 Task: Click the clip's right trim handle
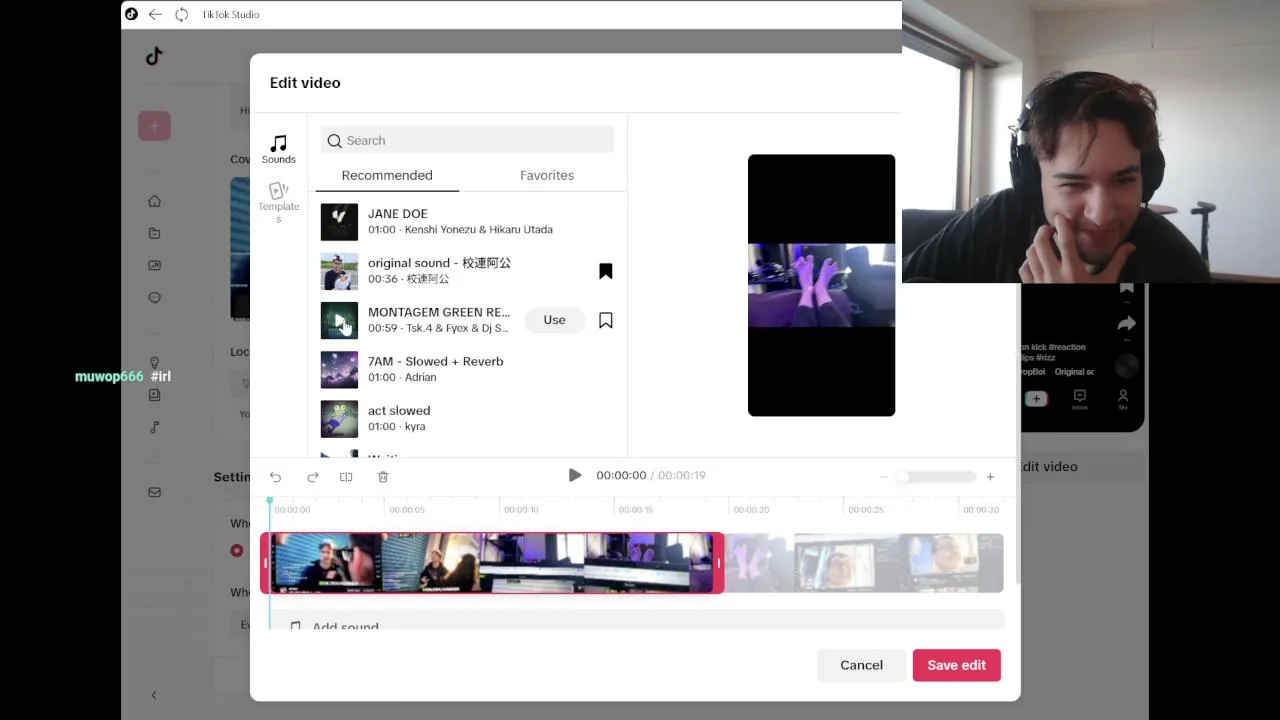coord(719,563)
